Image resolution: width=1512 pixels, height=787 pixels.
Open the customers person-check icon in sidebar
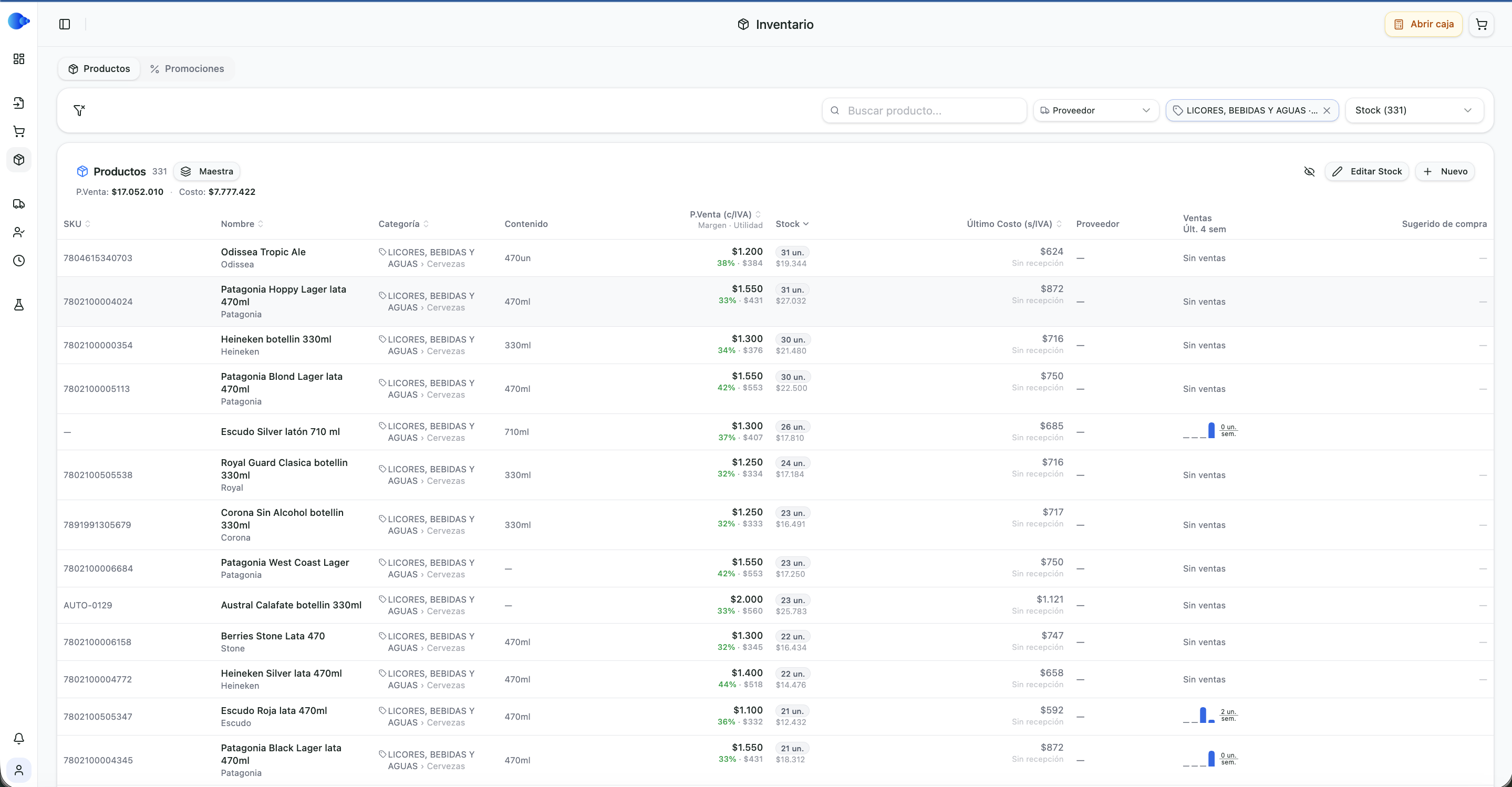click(19, 232)
